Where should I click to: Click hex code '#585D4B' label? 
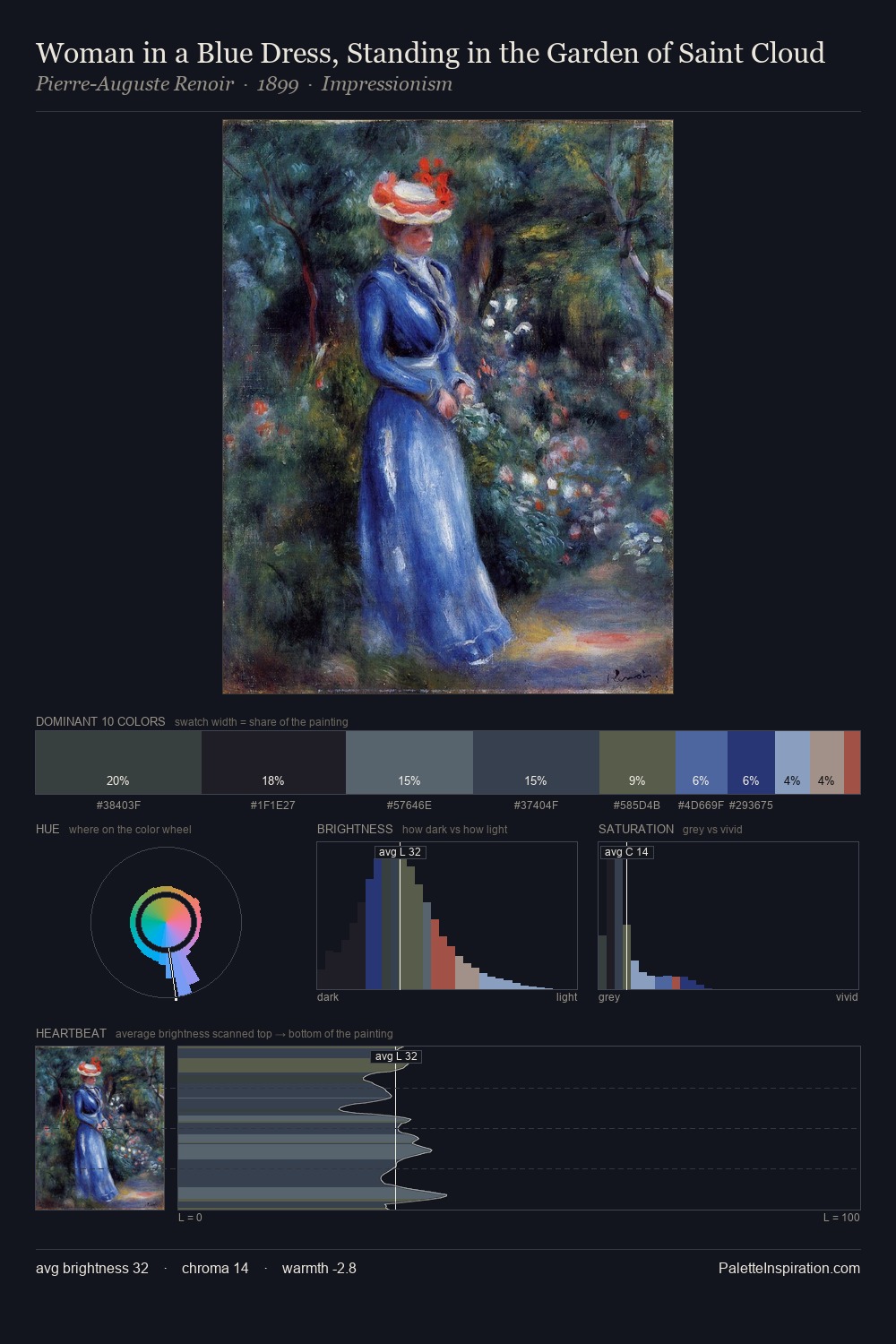click(x=637, y=806)
